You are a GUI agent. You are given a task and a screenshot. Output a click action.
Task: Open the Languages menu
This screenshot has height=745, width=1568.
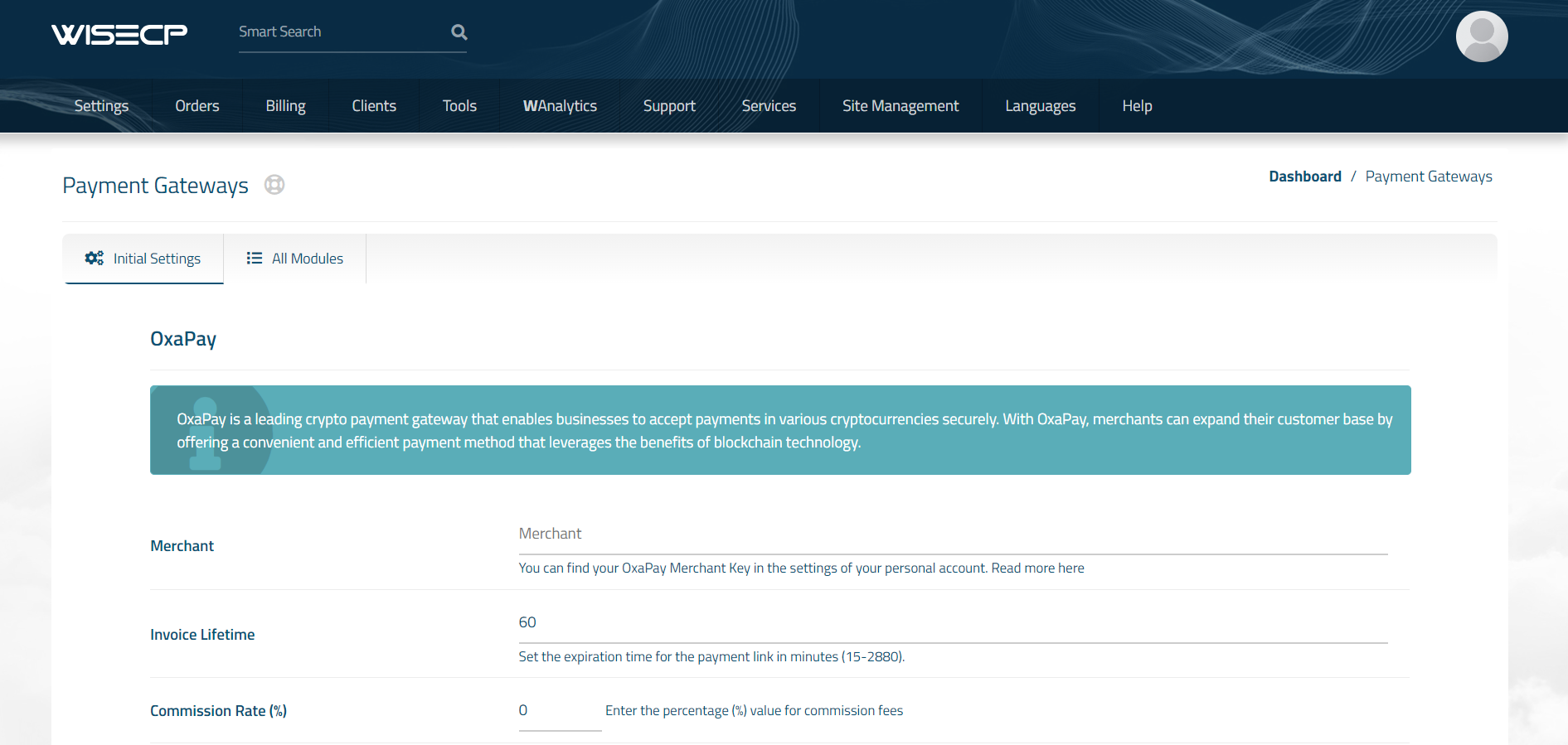(x=1040, y=106)
